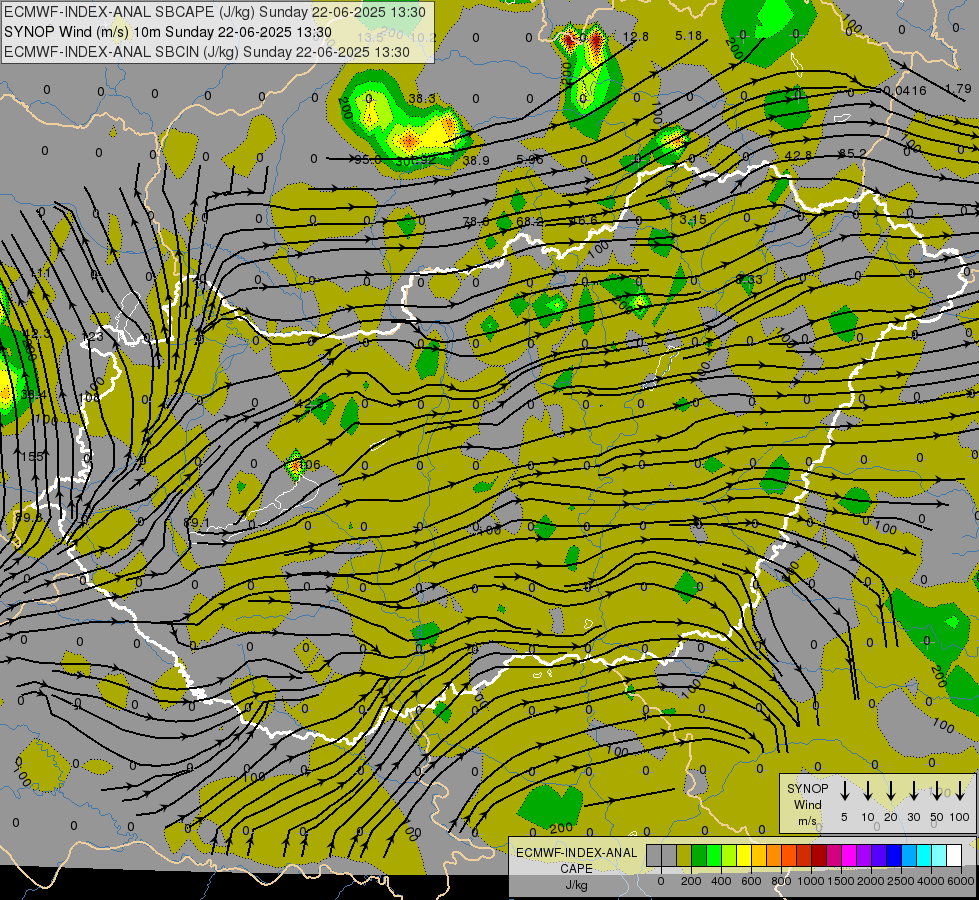This screenshot has width=979, height=900.
Task: Click the '123' value on the map
Action: pyautogui.click(x=92, y=337)
